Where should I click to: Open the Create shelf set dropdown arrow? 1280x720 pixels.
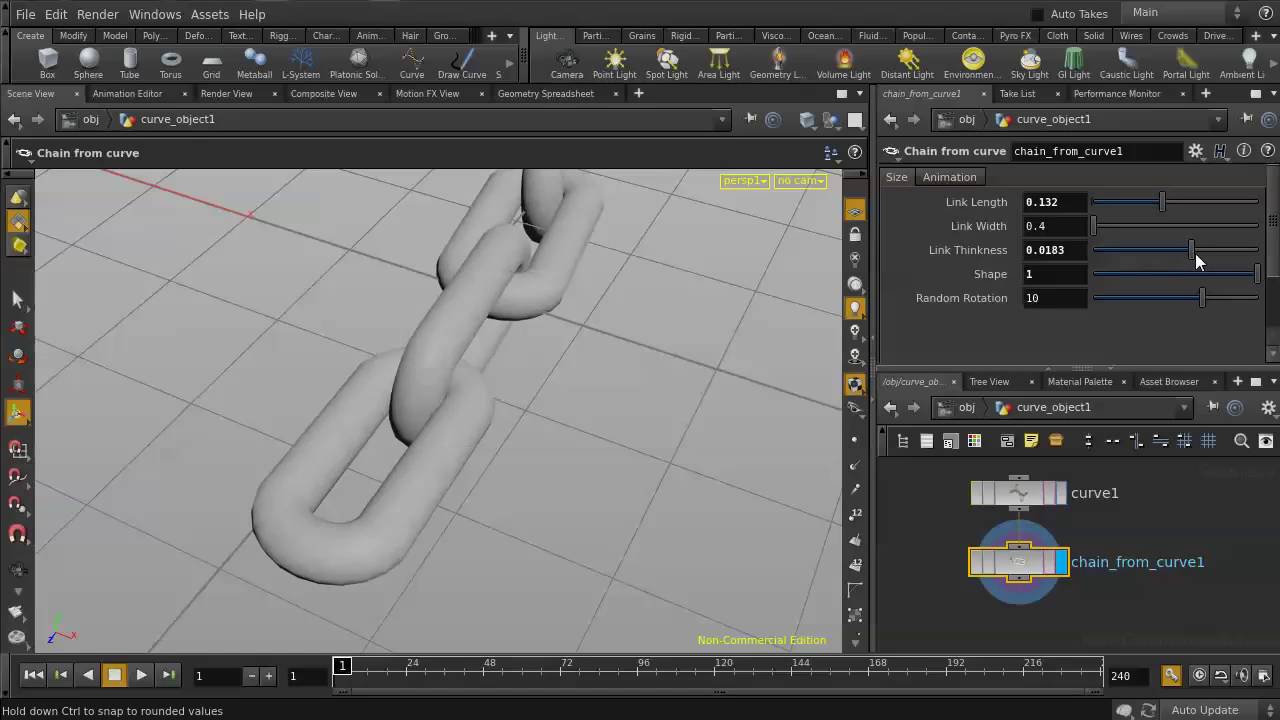[509, 36]
